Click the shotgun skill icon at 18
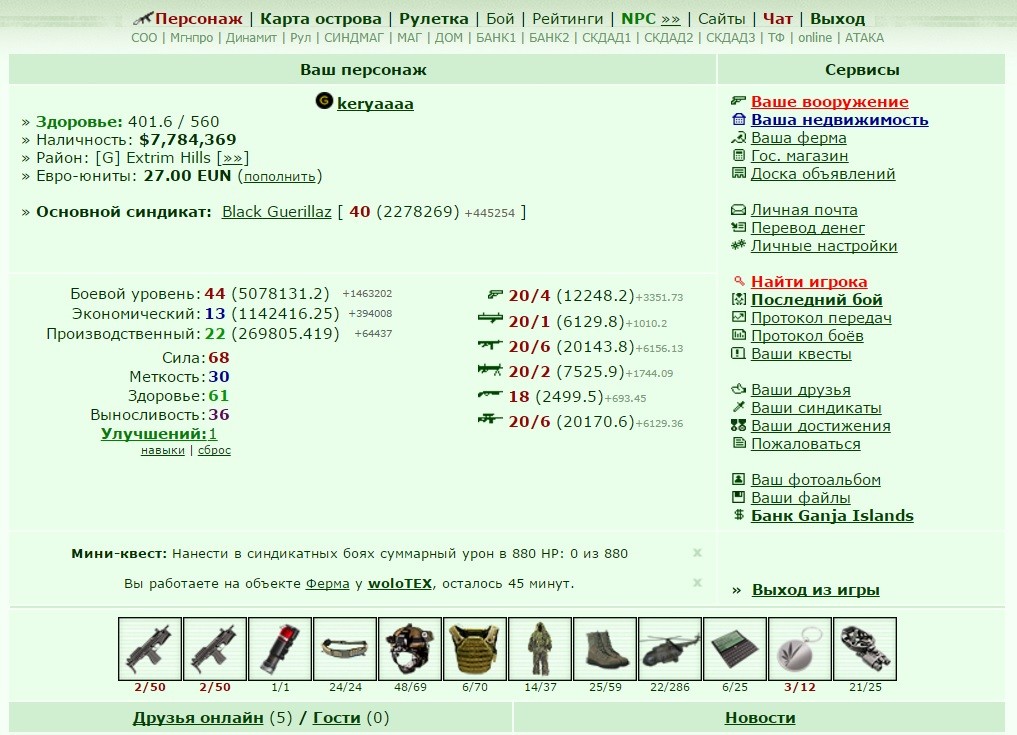 click(490, 394)
